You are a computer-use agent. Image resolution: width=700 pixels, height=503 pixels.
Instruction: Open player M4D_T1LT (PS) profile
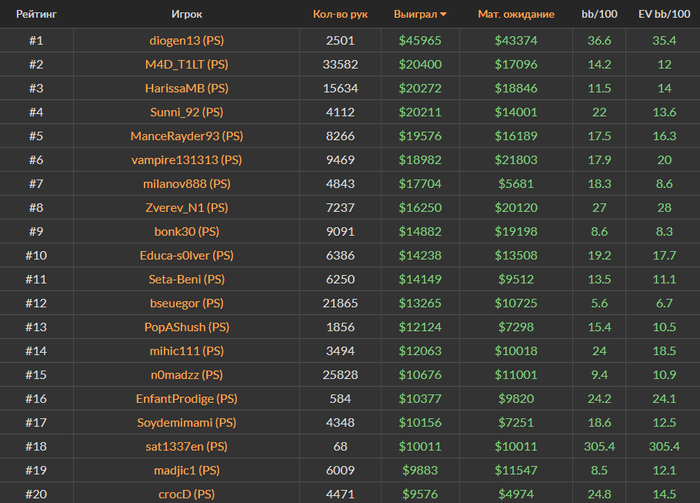pyautogui.click(x=187, y=64)
